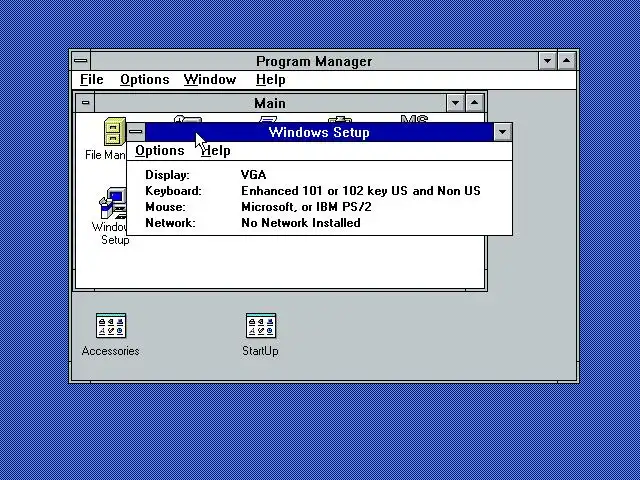The height and width of the screenshot is (480, 640).
Task: Click the 'Display:' label
Action: pyautogui.click(x=167, y=175)
